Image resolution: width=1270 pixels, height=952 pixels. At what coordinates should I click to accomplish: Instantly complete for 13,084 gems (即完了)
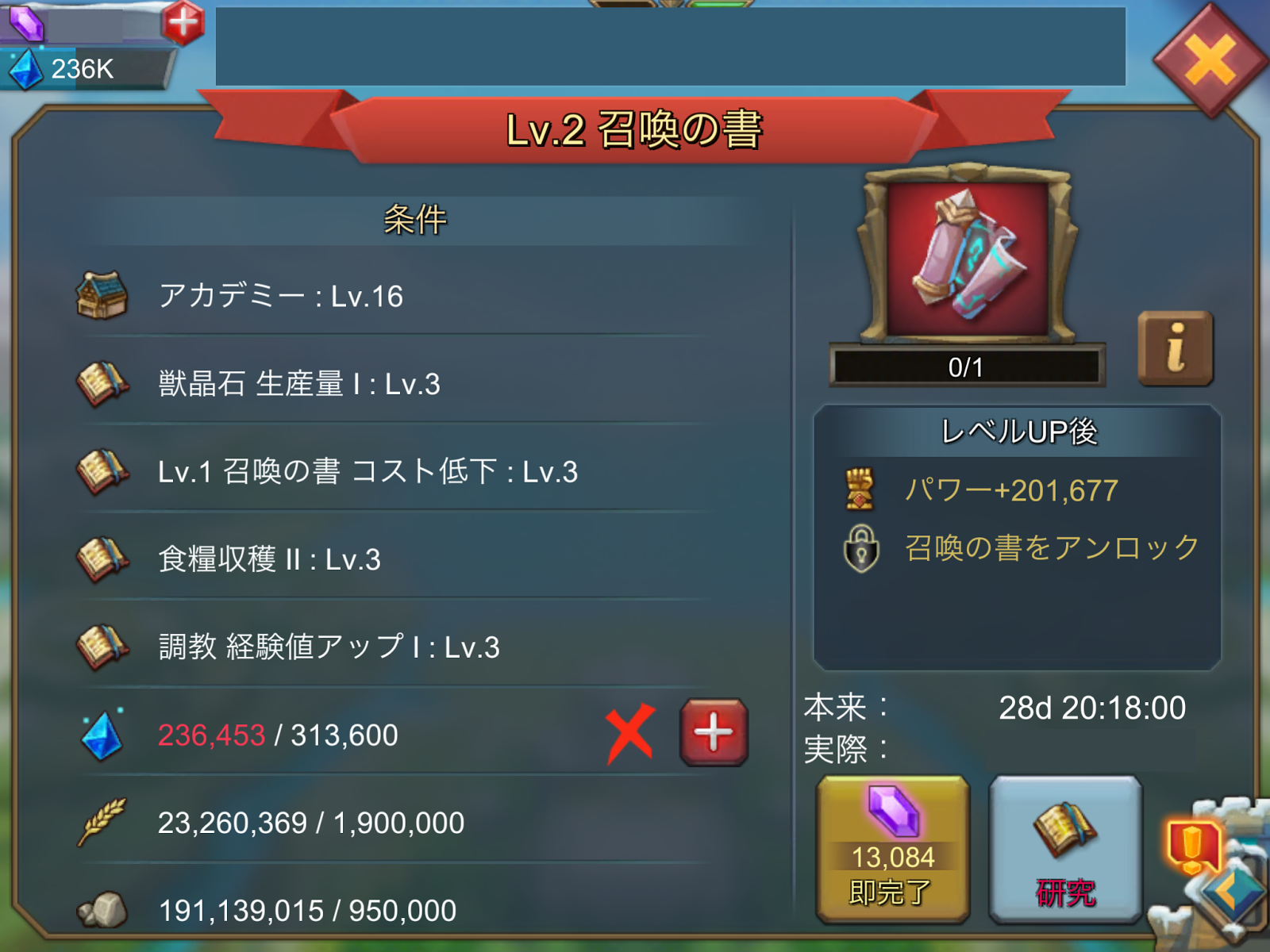pos(893,850)
